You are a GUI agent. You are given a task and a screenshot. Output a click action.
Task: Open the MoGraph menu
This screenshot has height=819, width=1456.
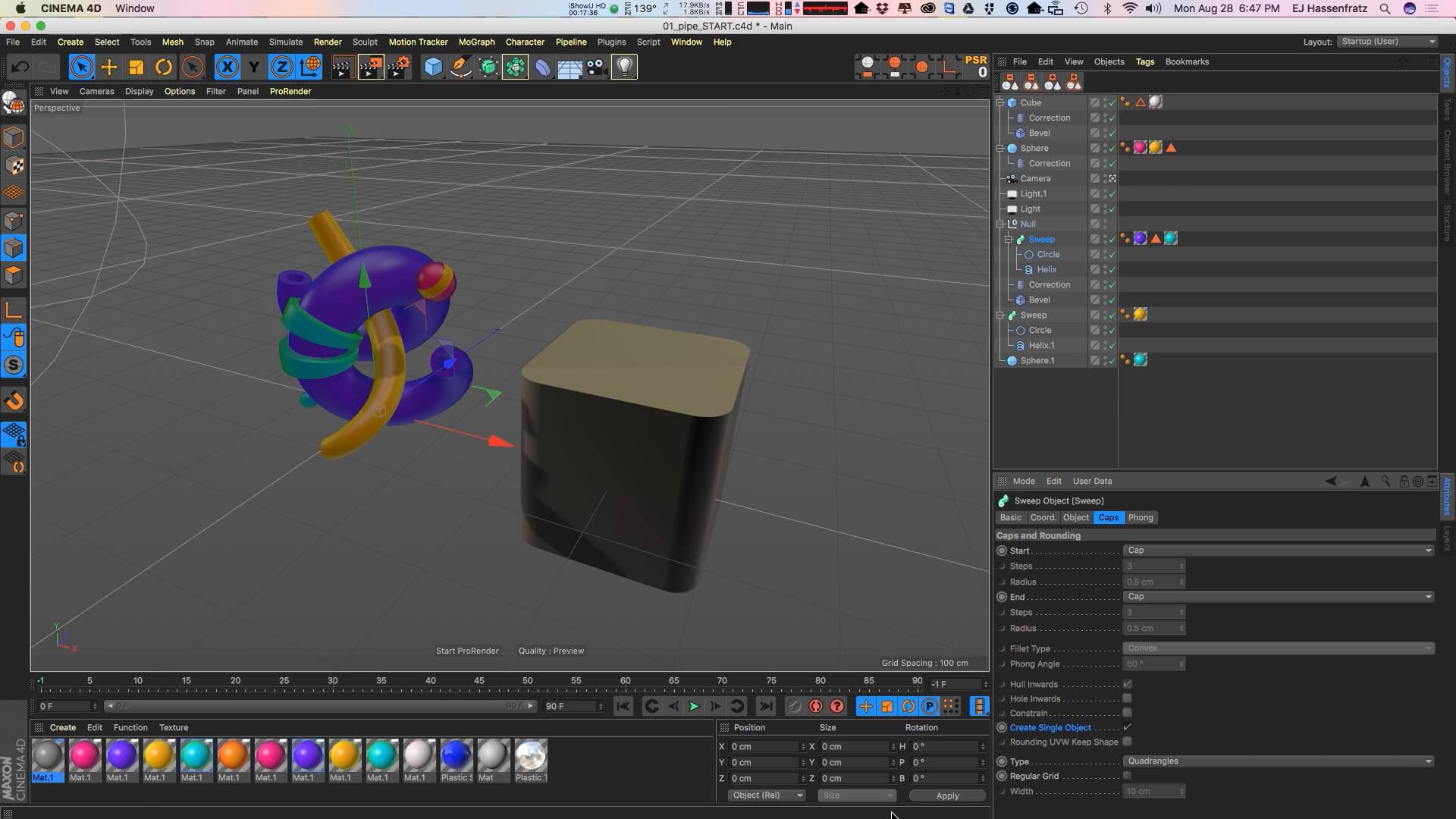click(476, 42)
